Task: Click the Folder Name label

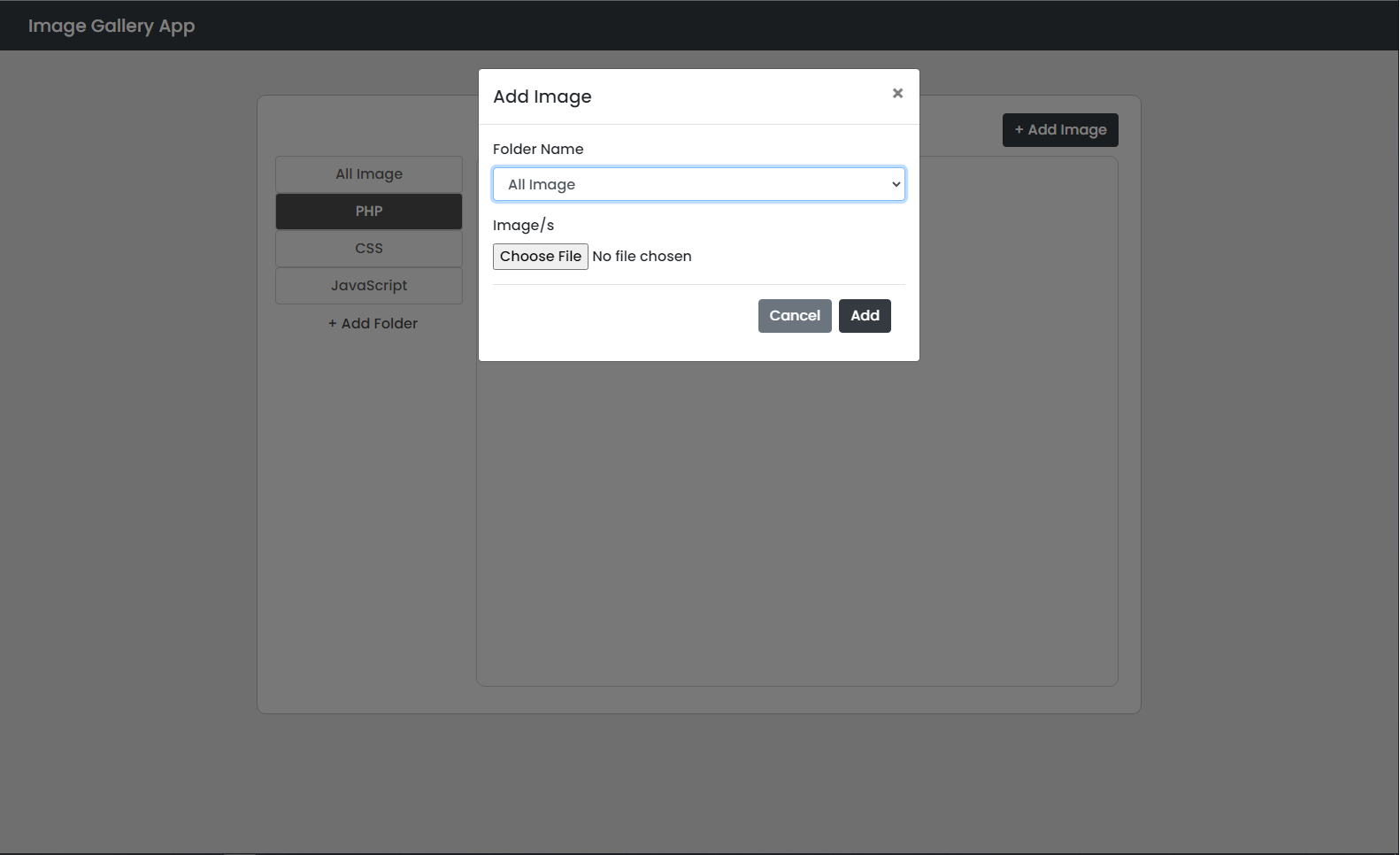Action: pos(538,150)
